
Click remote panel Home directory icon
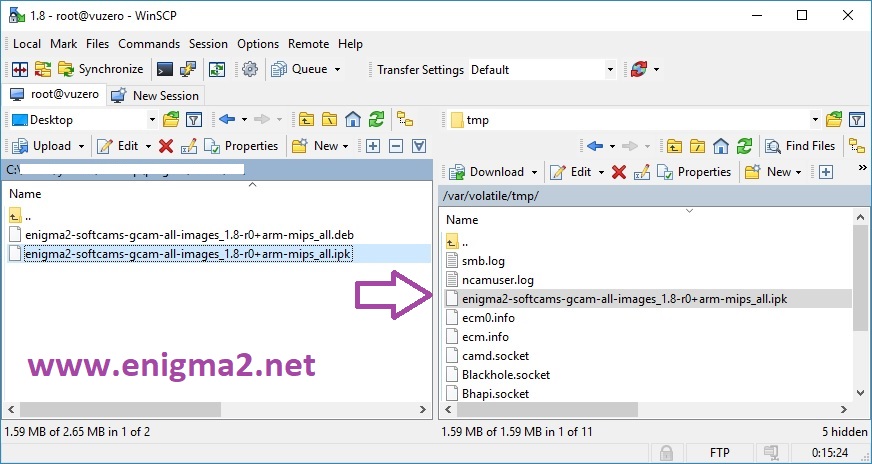[721, 146]
